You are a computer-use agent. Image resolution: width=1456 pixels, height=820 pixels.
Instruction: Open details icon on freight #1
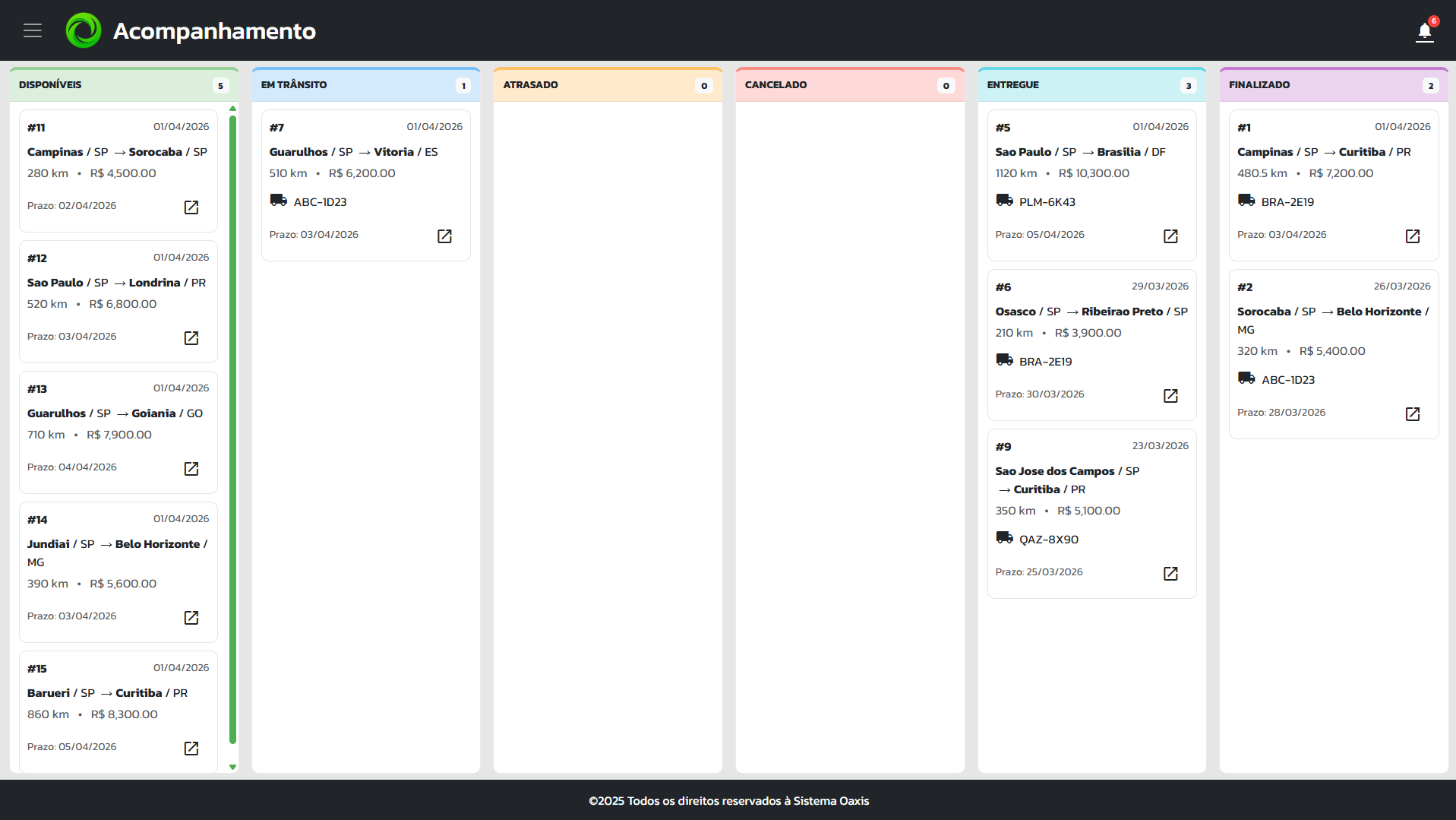(x=1412, y=236)
